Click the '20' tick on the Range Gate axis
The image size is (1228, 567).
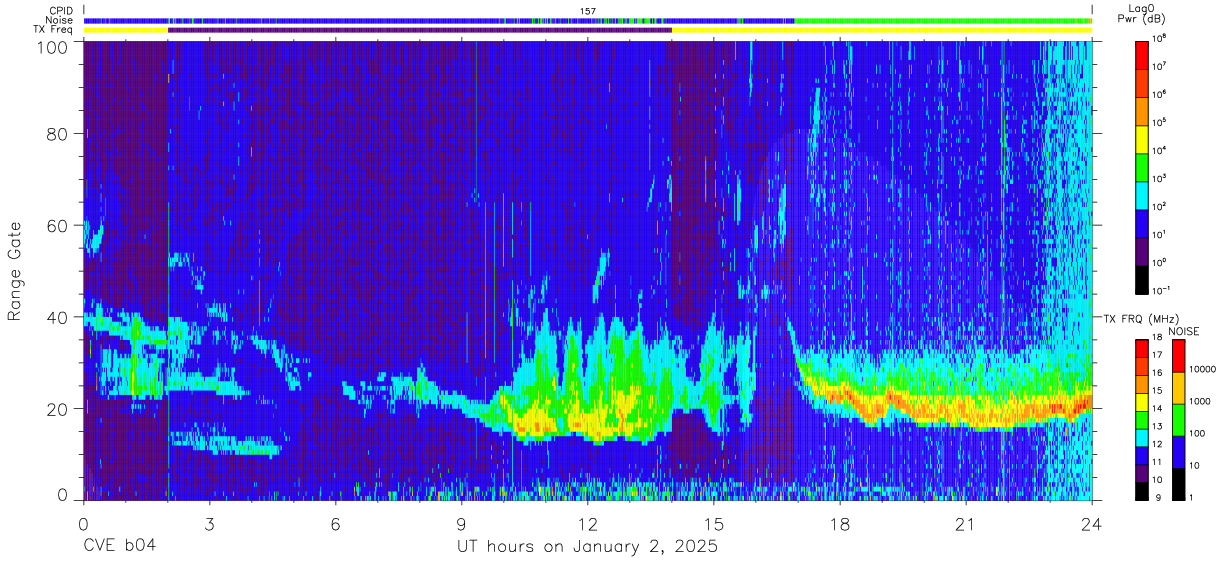point(57,409)
